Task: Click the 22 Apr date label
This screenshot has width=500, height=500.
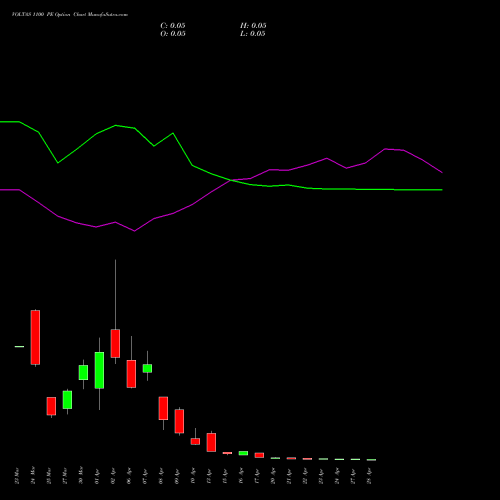Action: pyautogui.click(x=305, y=476)
